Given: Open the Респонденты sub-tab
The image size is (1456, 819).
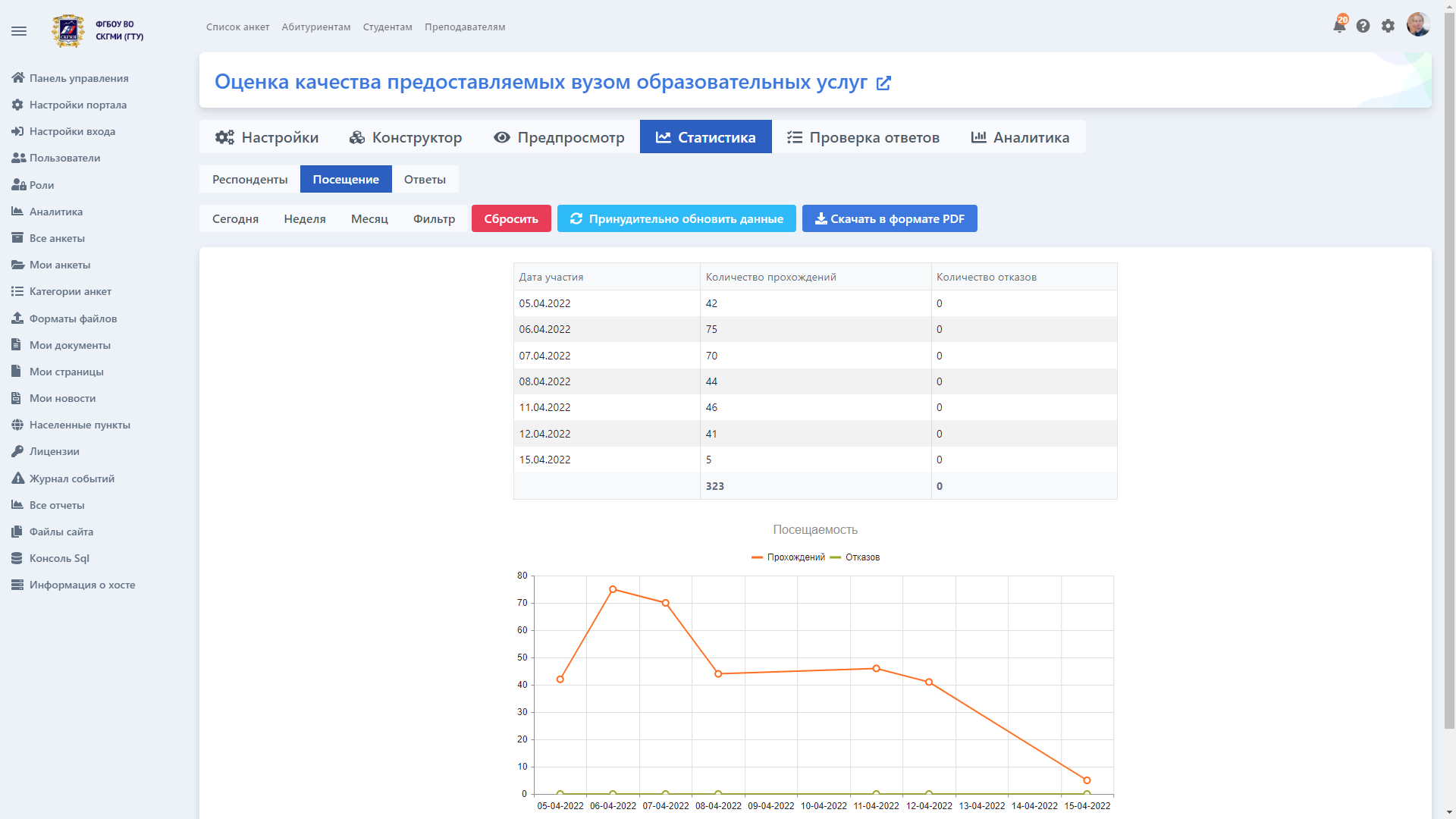Looking at the screenshot, I should coord(249,179).
